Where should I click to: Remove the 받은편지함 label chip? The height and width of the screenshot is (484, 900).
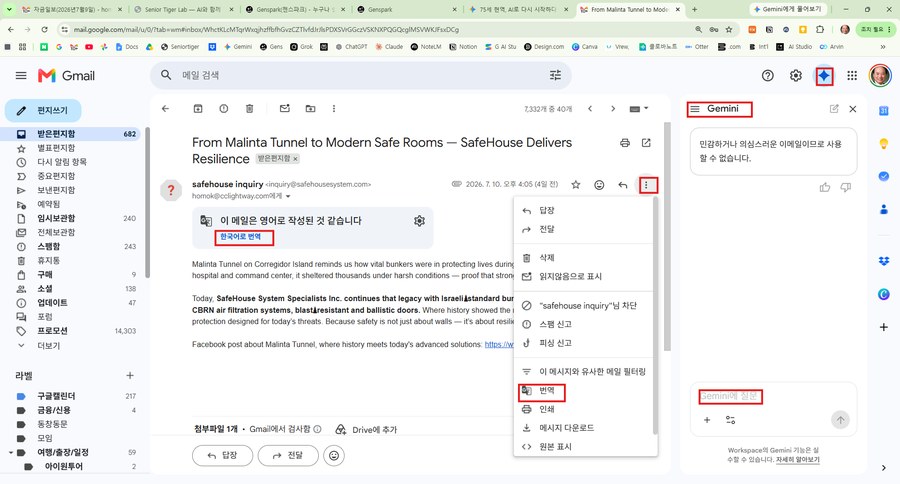coord(296,158)
